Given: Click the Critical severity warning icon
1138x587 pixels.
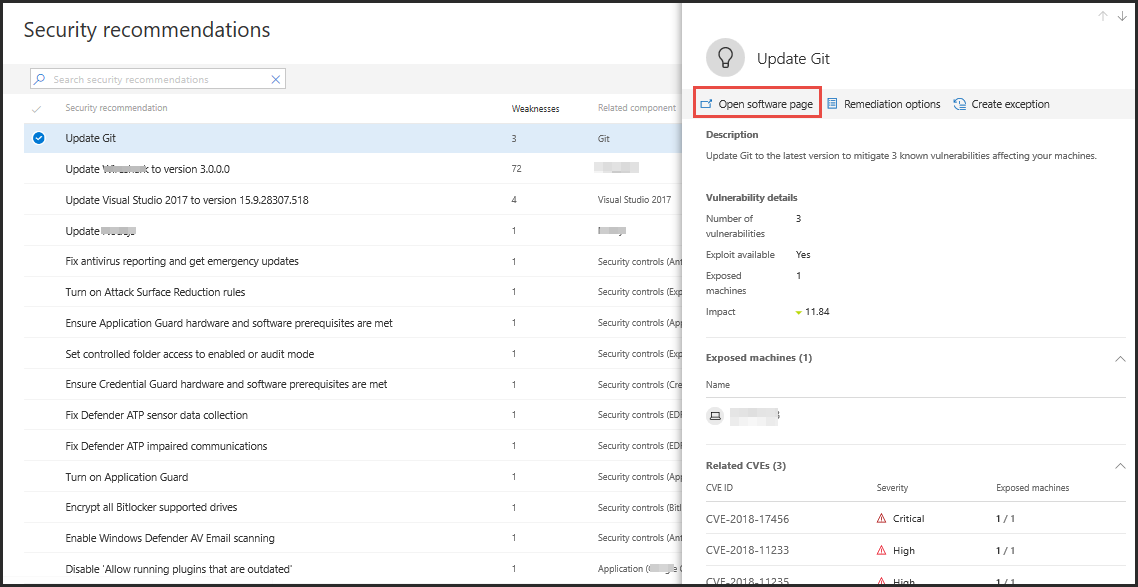Looking at the screenshot, I should pos(881,519).
